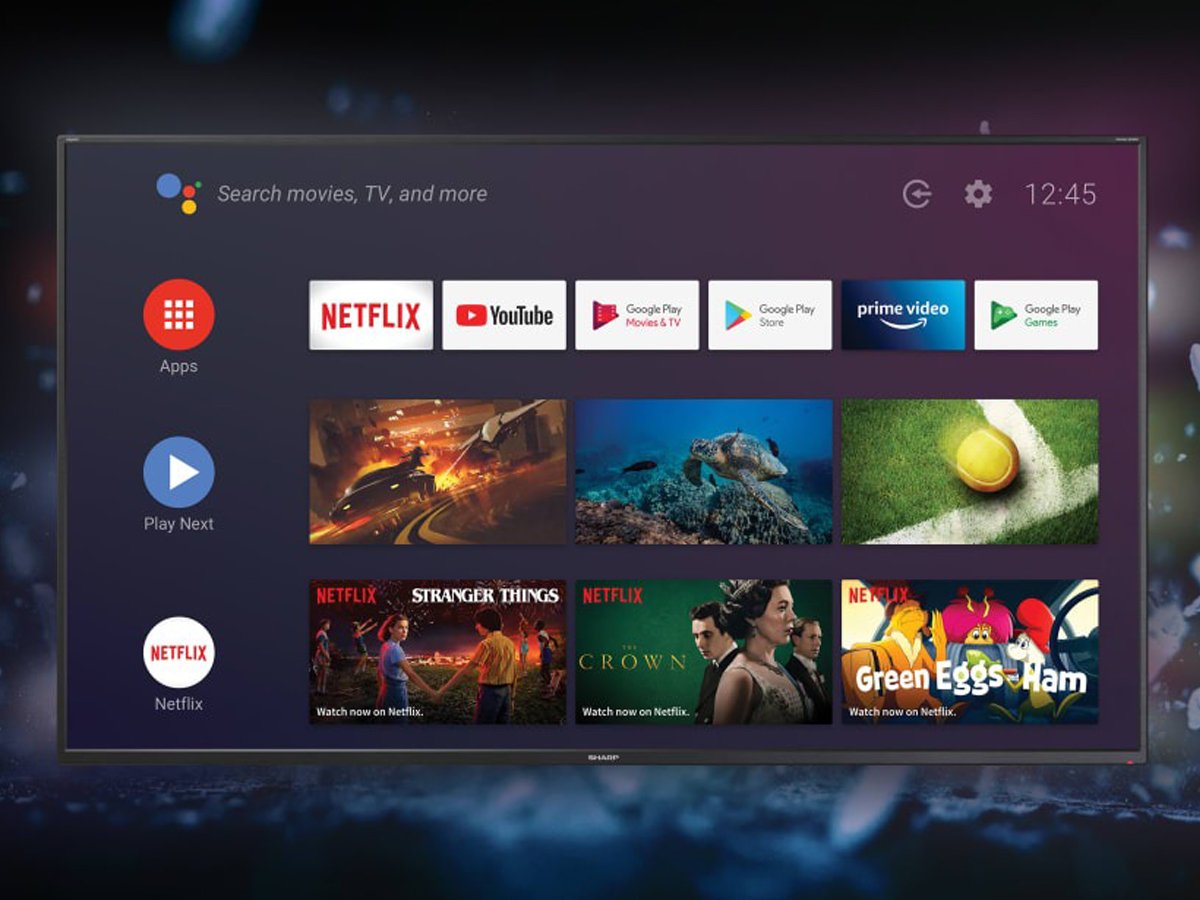1200x900 pixels.
Task: Open the Google Play Store tile
Action: tap(770, 315)
